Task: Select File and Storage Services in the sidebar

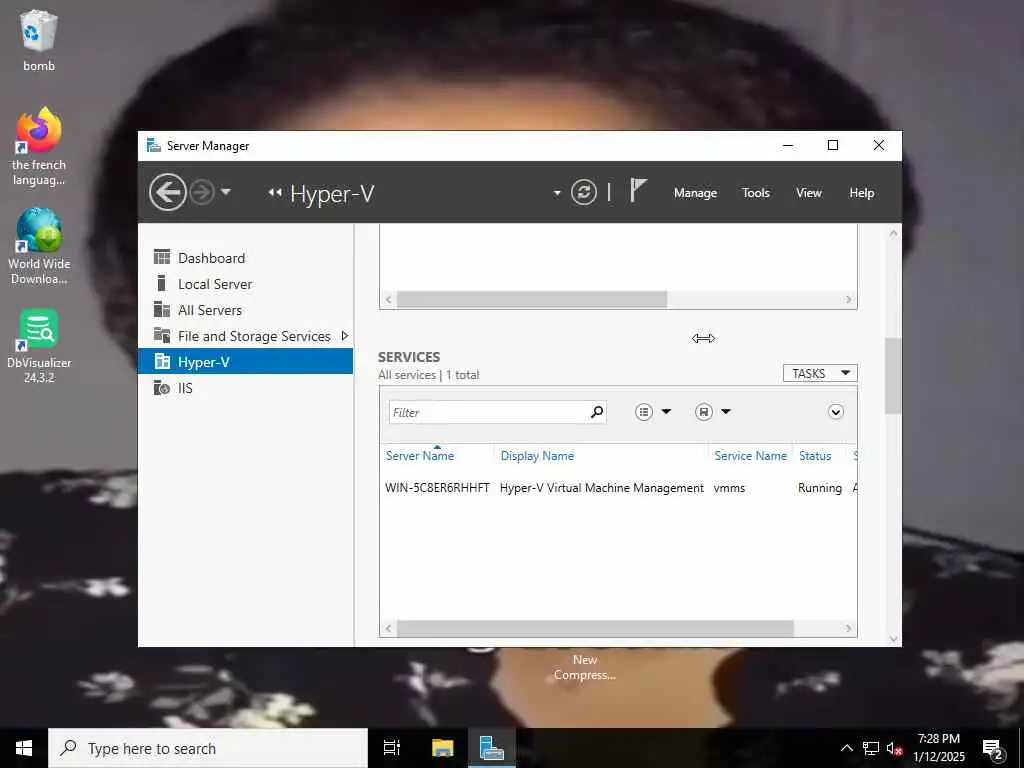Action: pos(246,336)
